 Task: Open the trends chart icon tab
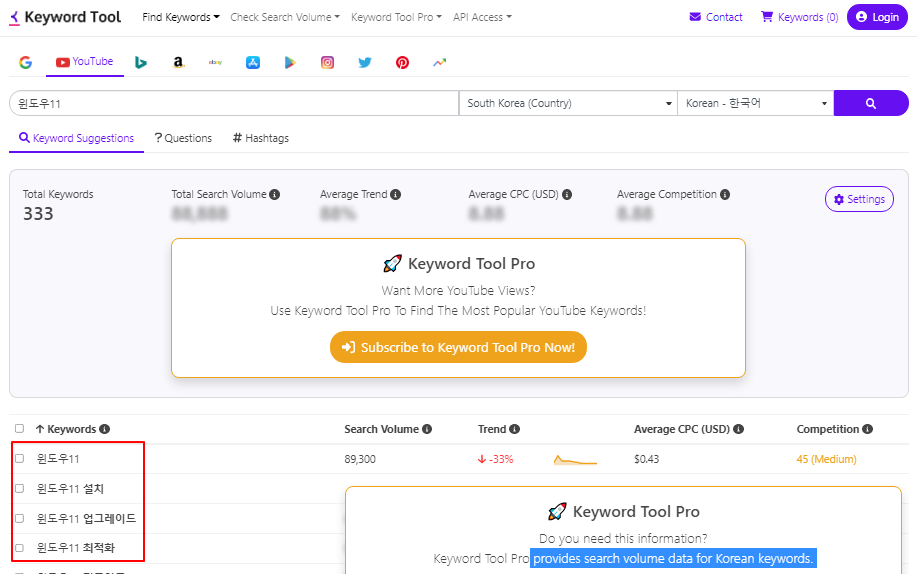pos(439,62)
